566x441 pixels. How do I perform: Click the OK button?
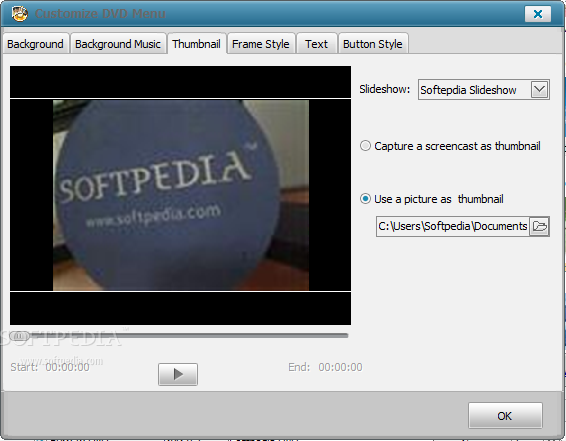point(505,416)
